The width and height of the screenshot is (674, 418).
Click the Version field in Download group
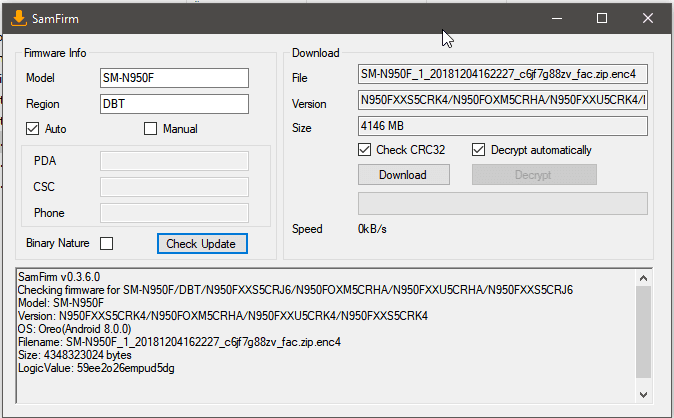[502, 100]
